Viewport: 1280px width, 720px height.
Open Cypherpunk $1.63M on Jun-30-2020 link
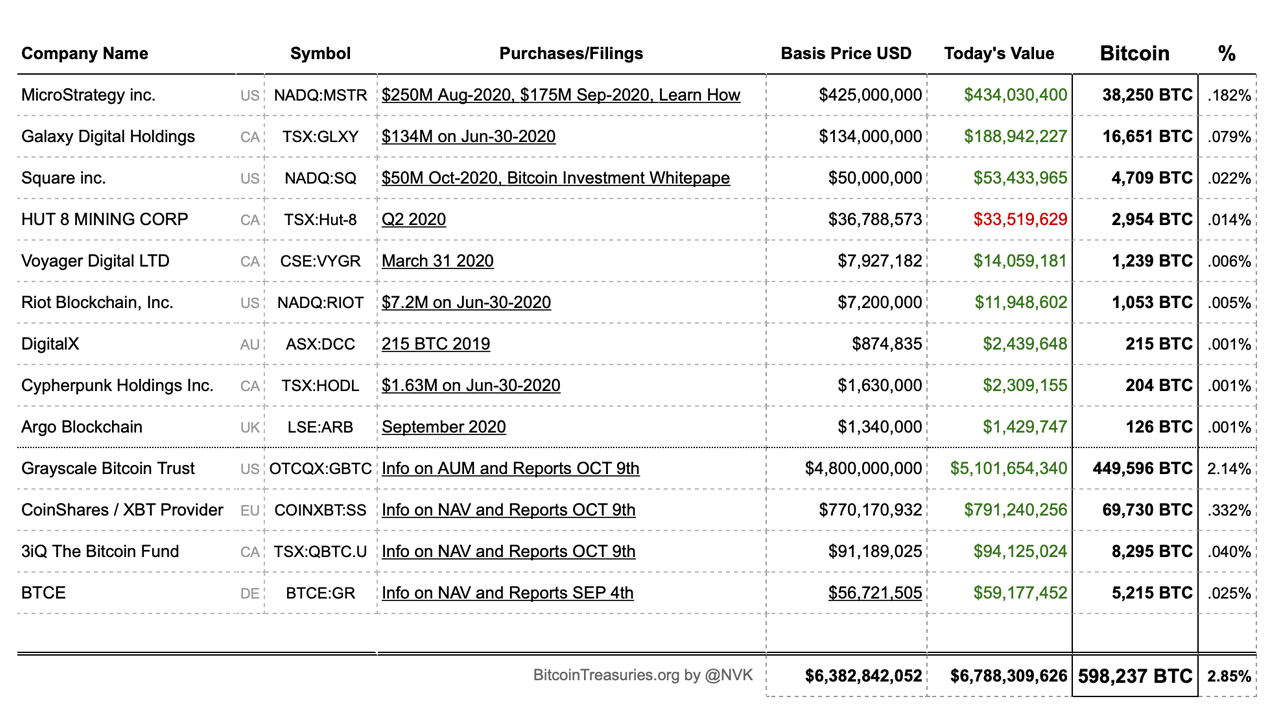click(471, 385)
